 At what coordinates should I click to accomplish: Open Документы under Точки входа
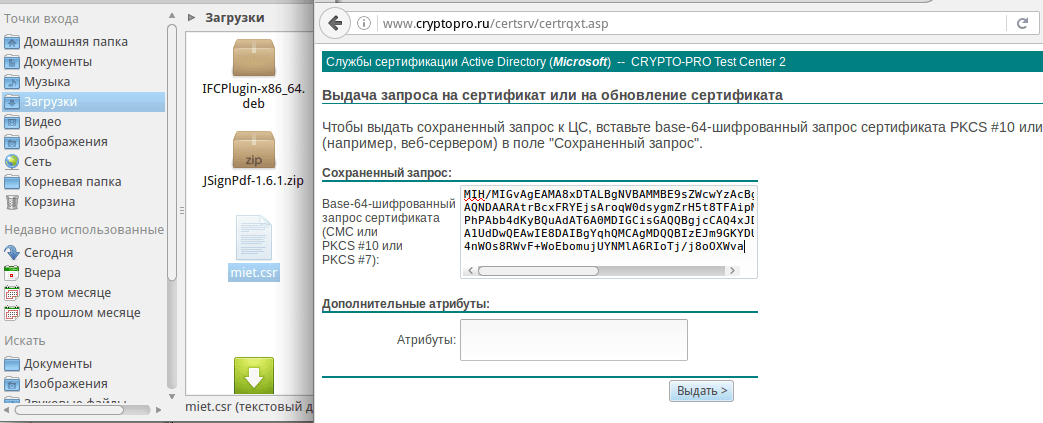pyautogui.click(x=58, y=61)
